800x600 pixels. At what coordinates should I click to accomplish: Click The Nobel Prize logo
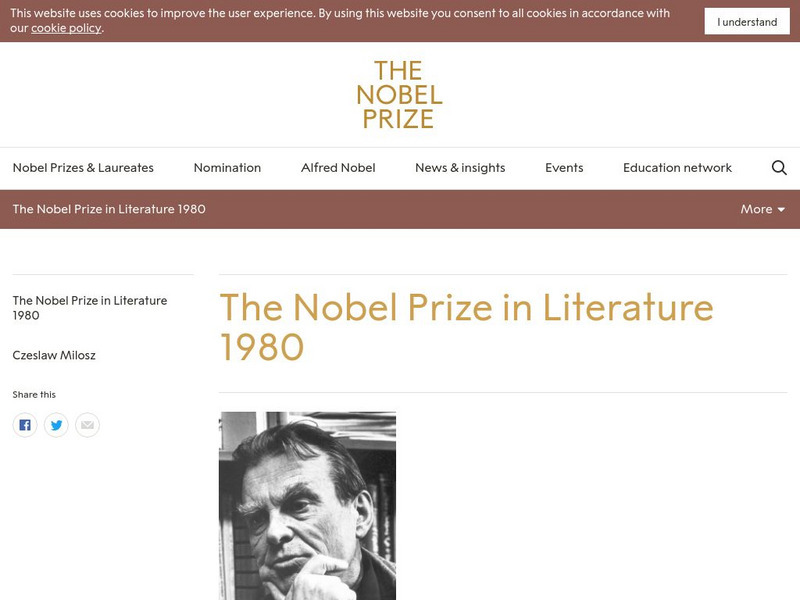click(x=399, y=95)
